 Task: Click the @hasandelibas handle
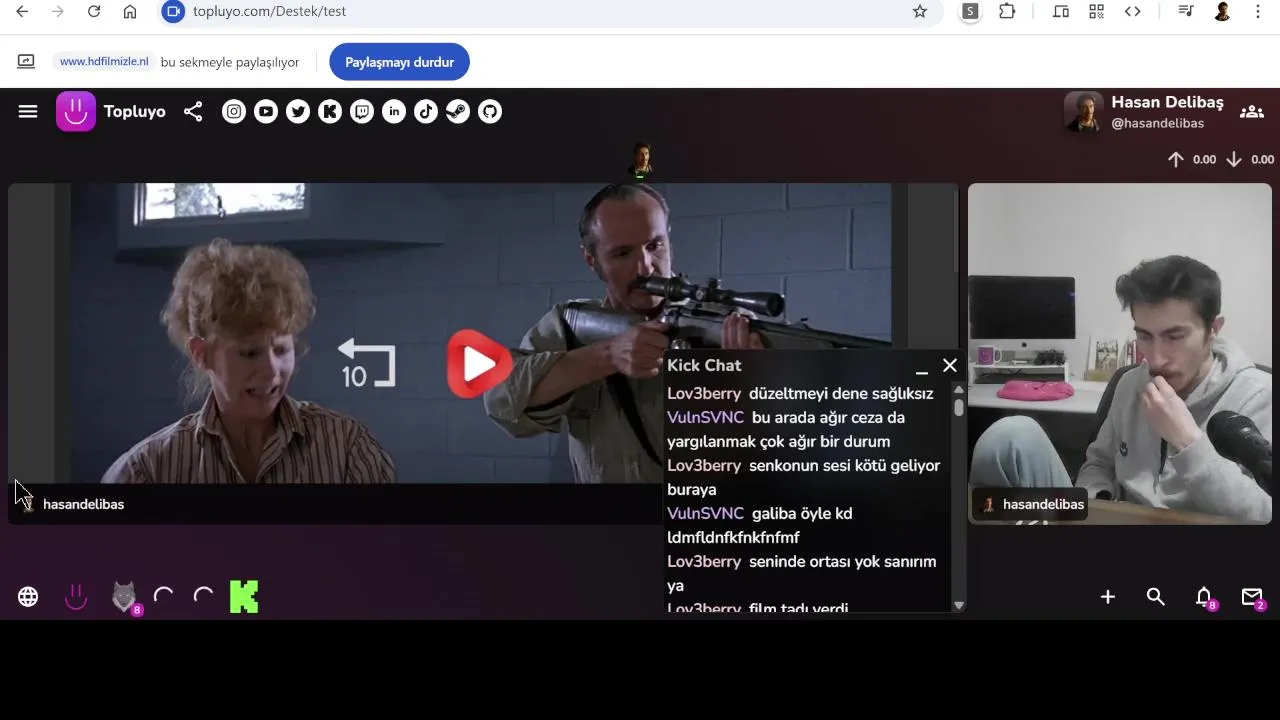(1158, 123)
